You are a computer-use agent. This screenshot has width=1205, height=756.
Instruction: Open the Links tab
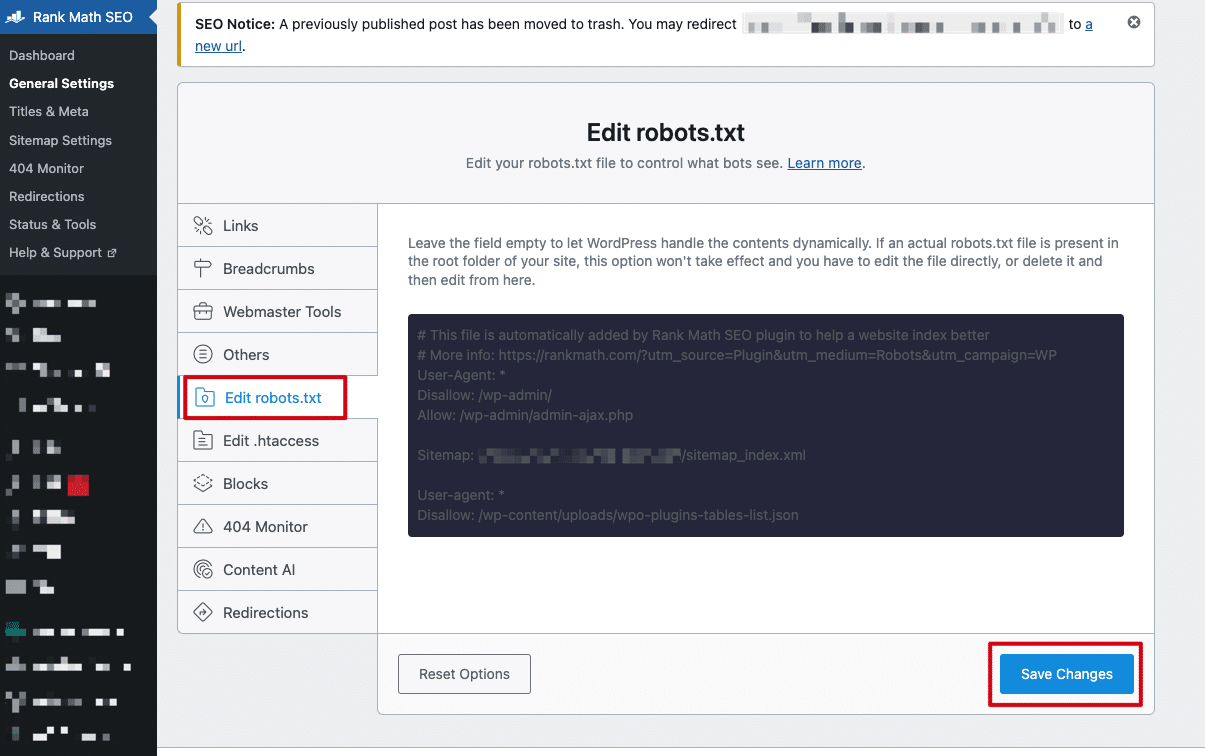[x=278, y=226]
